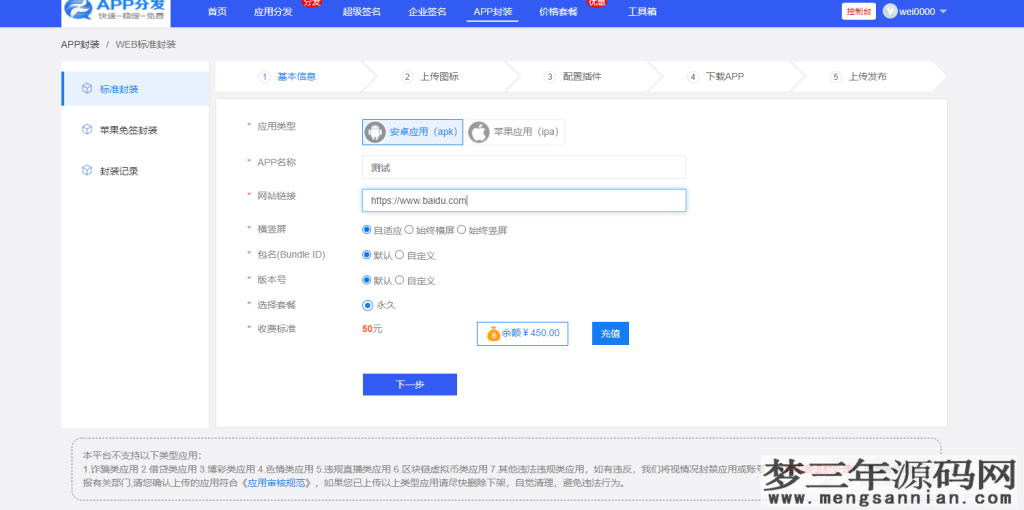Select step 3 配置插件
The width and height of the screenshot is (1024, 510).
(573, 76)
